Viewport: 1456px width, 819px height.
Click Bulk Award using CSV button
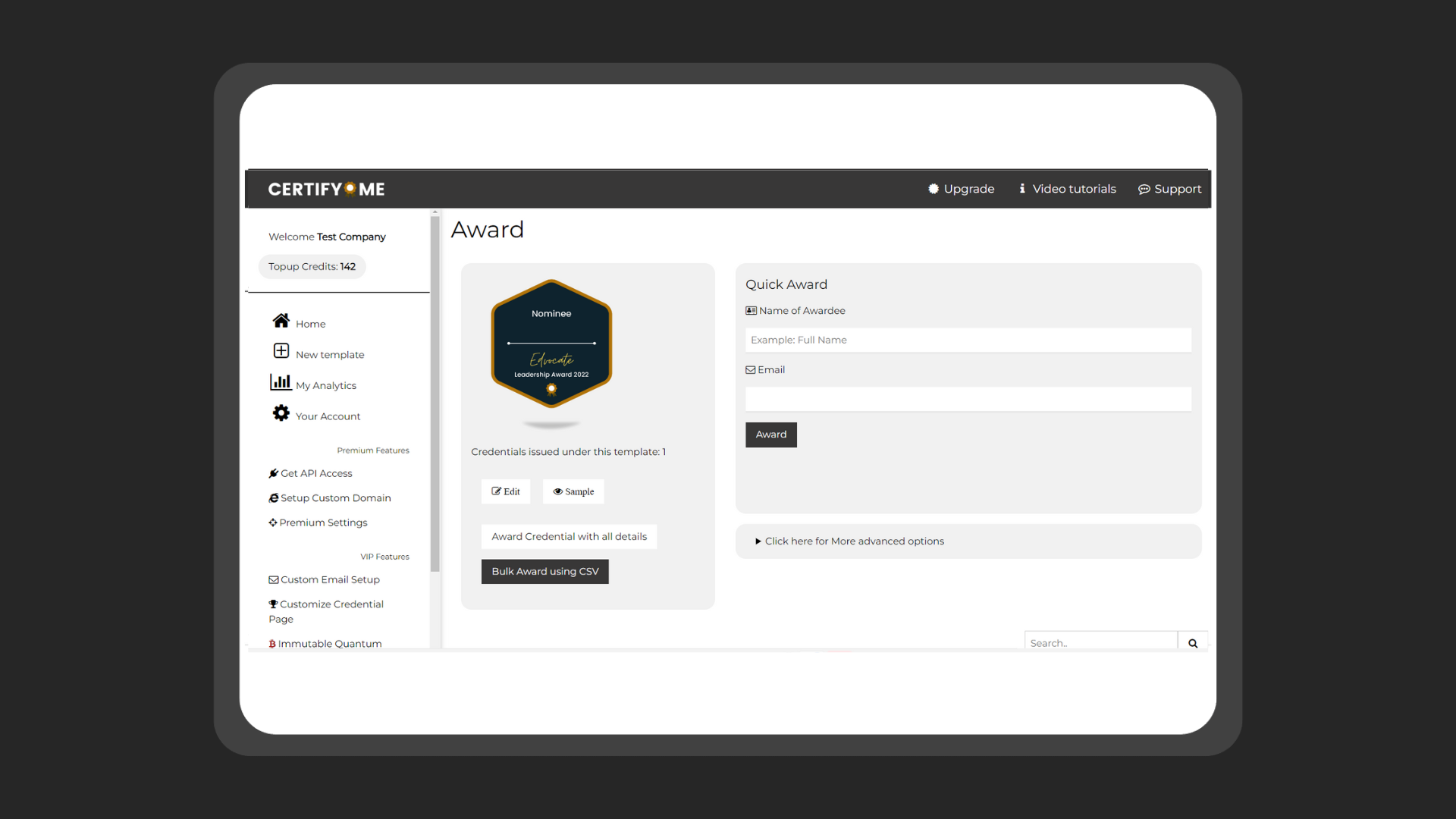(x=544, y=572)
